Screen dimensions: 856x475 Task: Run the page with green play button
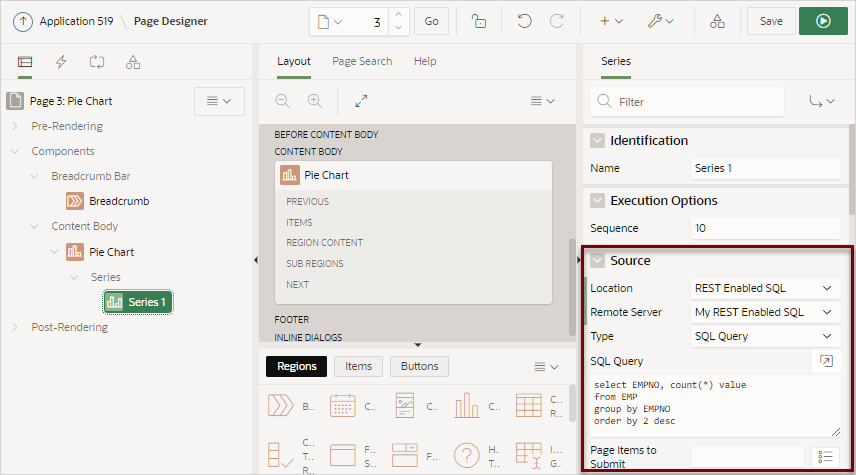[x=823, y=21]
